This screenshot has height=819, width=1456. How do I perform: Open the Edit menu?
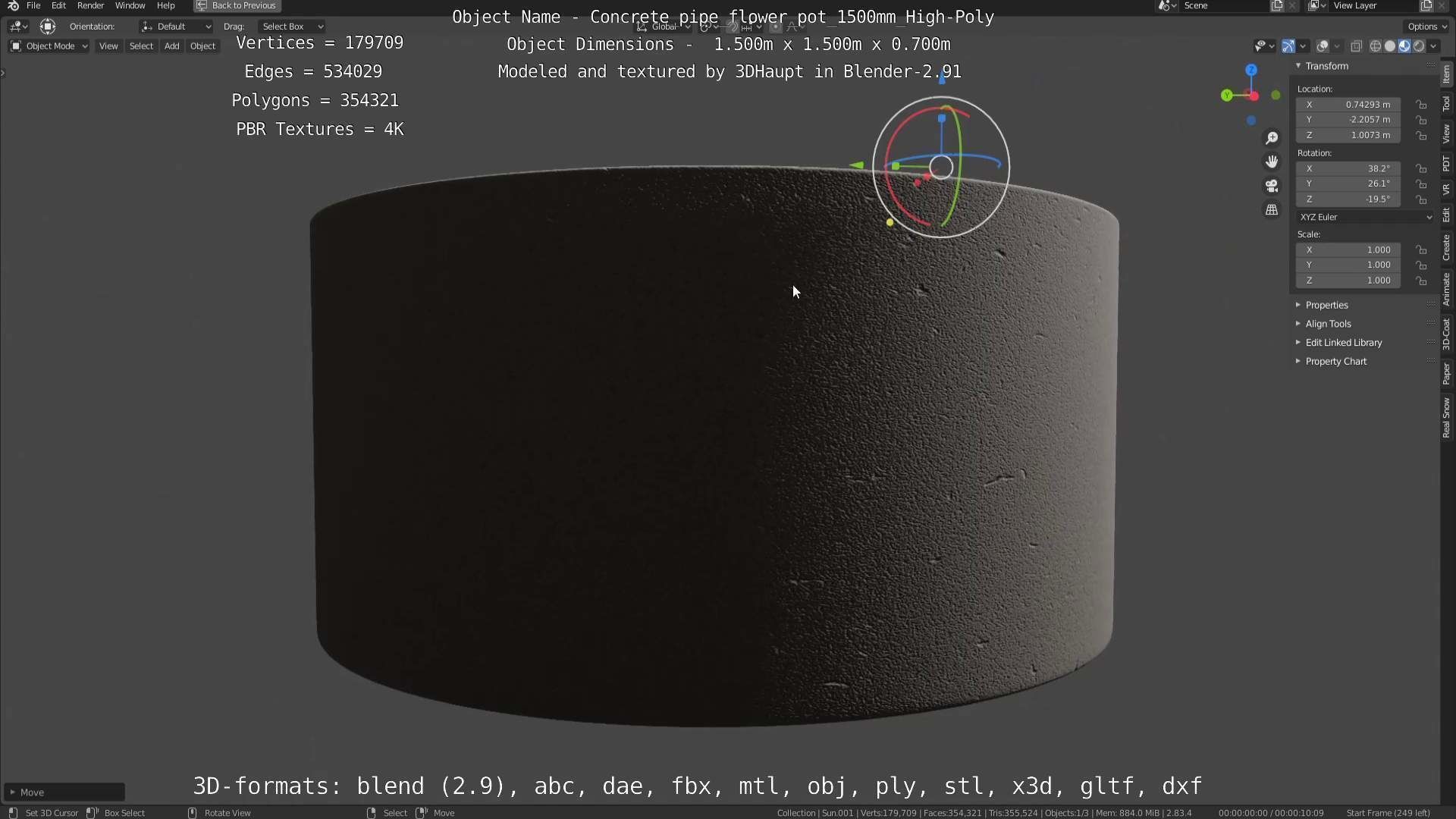(x=58, y=5)
